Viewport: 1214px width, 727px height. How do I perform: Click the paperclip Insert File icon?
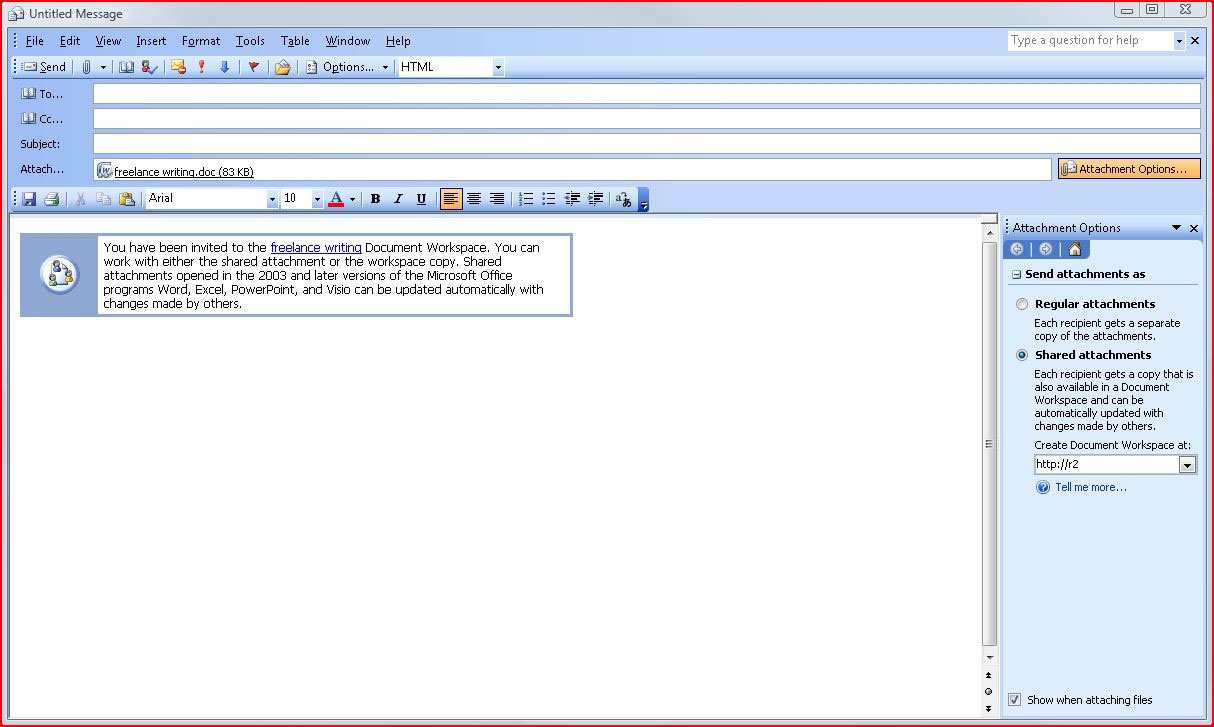pos(87,67)
